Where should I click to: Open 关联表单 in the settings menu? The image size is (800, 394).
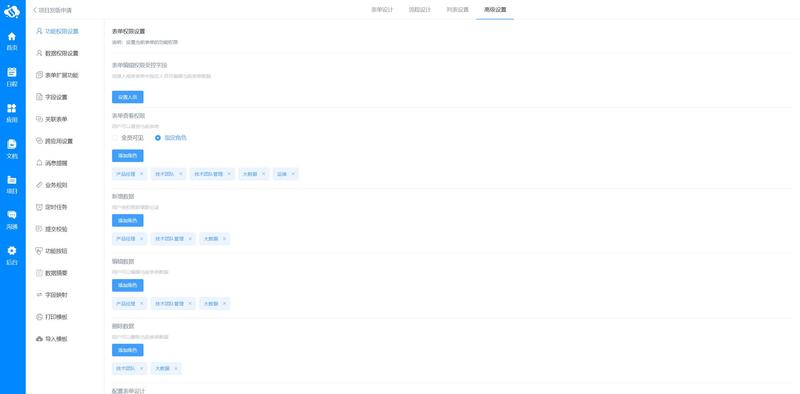click(x=52, y=119)
